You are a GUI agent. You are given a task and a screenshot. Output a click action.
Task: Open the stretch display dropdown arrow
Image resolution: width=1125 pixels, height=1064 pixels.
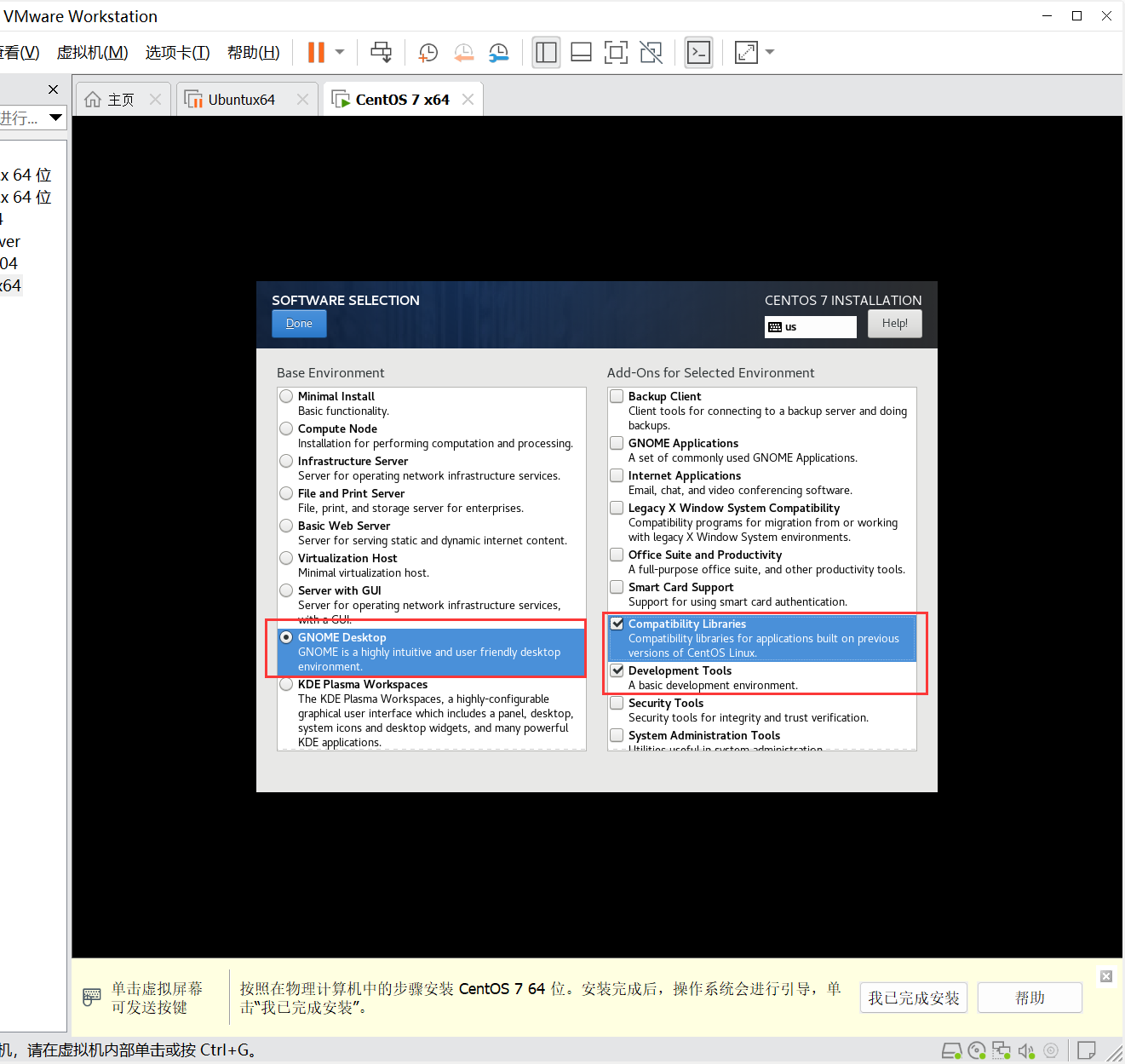click(770, 52)
